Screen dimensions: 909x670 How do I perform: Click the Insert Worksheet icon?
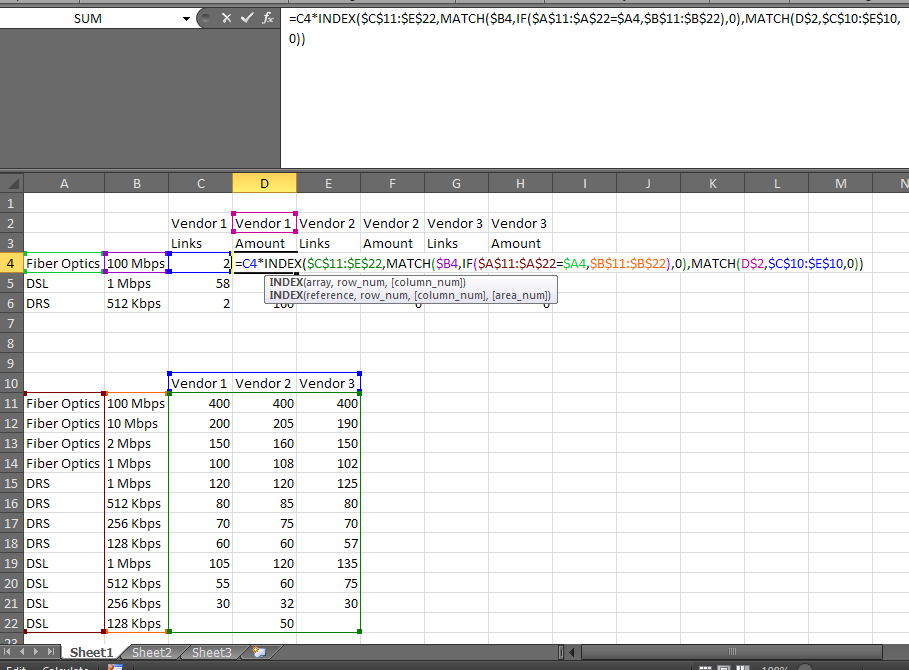[x=259, y=653]
